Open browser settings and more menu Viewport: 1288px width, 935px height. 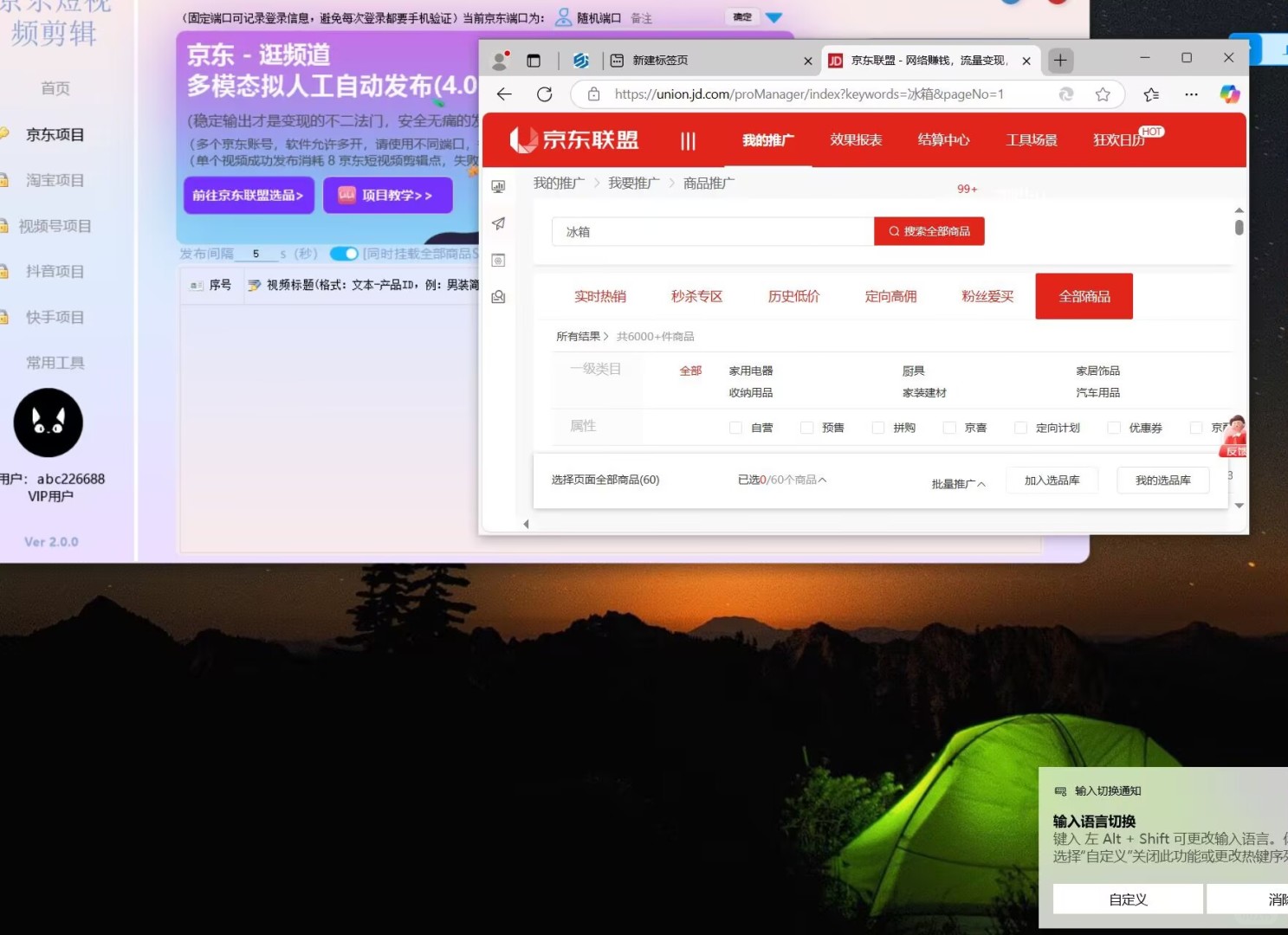pos(1192,94)
